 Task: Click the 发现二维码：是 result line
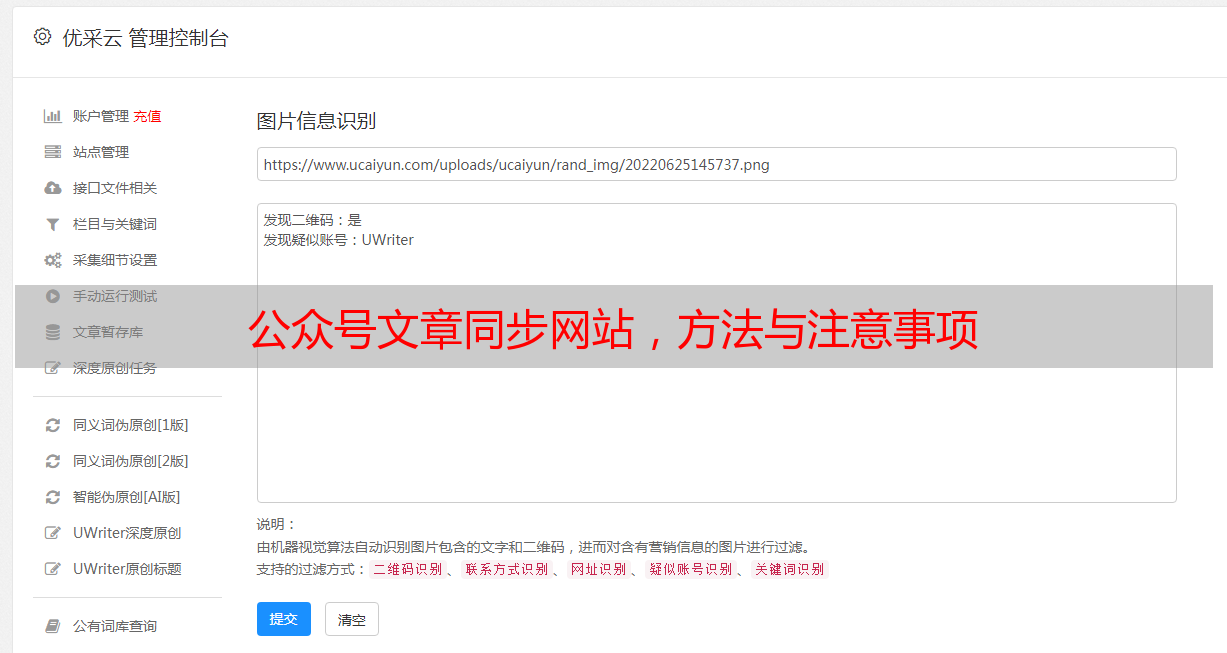click(x=312, y=220)
